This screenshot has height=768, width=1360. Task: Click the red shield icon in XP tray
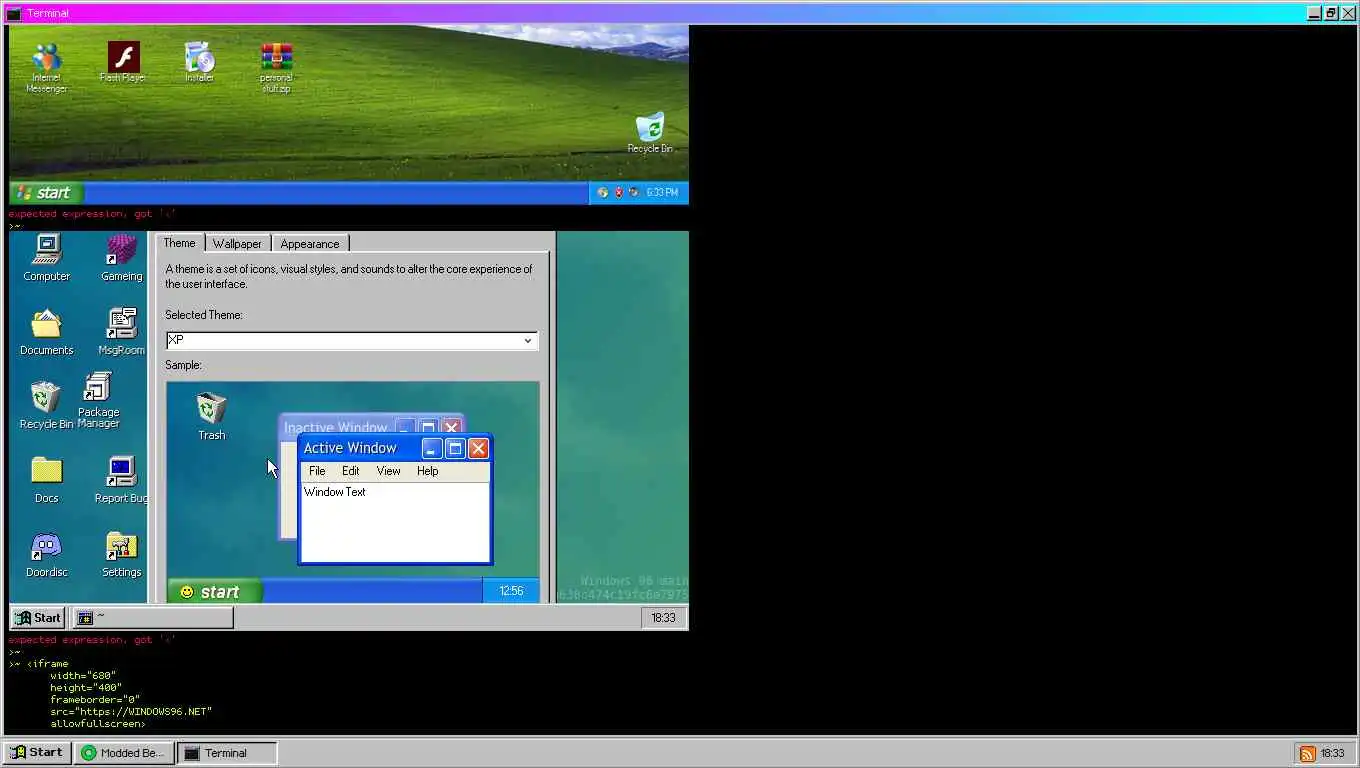pos(619,192)
